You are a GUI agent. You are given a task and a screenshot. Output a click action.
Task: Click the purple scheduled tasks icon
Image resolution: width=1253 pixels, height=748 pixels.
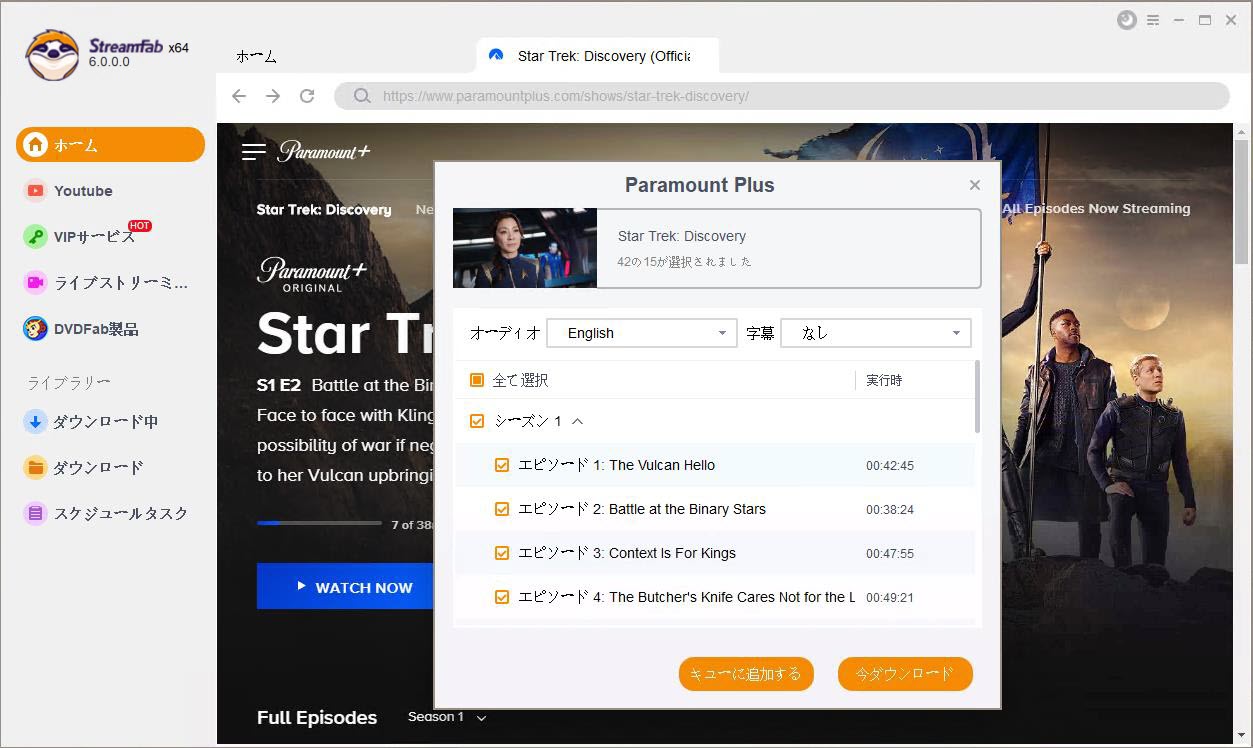[35, 514]
